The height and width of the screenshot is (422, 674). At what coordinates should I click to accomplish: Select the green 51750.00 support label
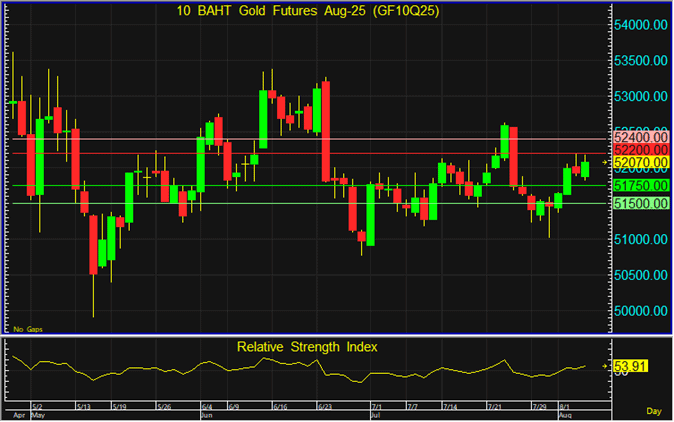point(638,186)
